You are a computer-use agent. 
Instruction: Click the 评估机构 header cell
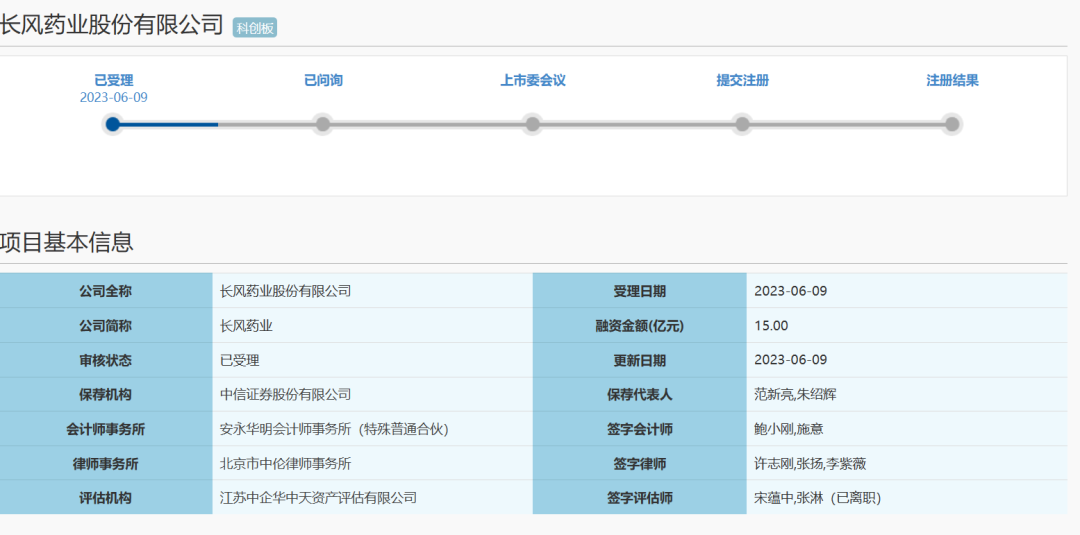click(106, 498)
